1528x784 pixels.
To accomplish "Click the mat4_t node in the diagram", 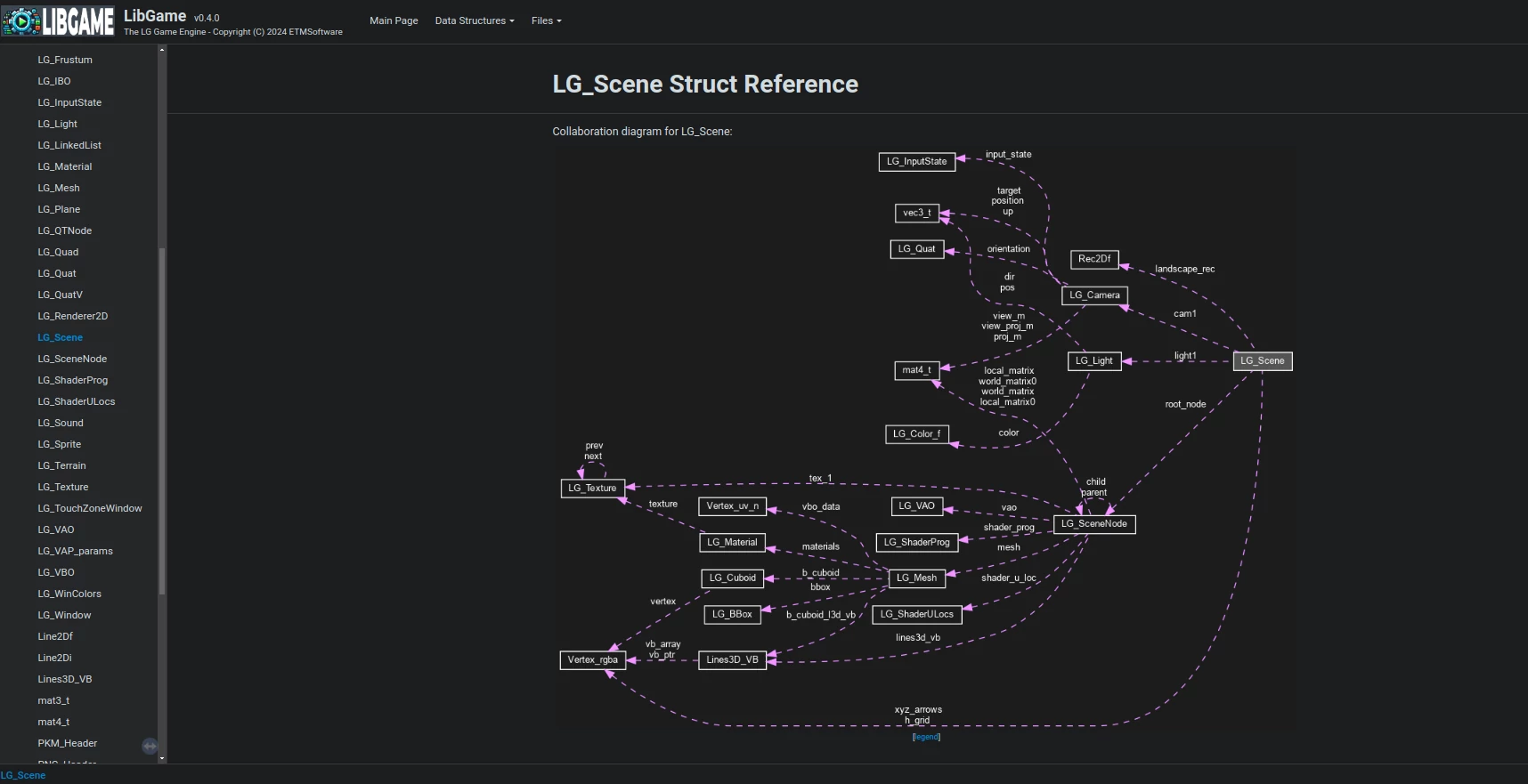I will pos(916,370).
